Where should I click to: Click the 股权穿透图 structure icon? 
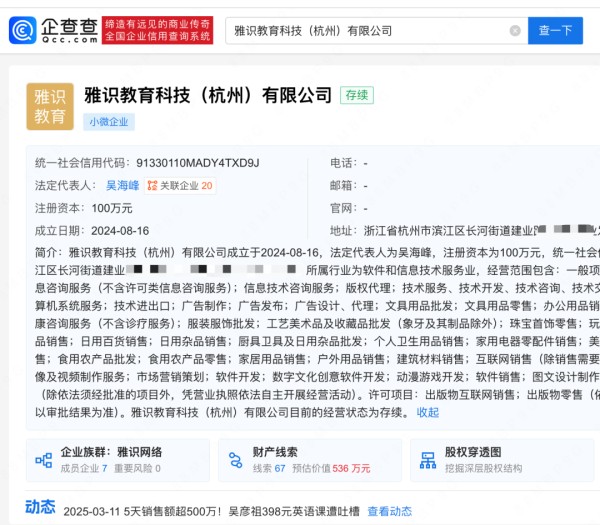[x=428, y=460]
